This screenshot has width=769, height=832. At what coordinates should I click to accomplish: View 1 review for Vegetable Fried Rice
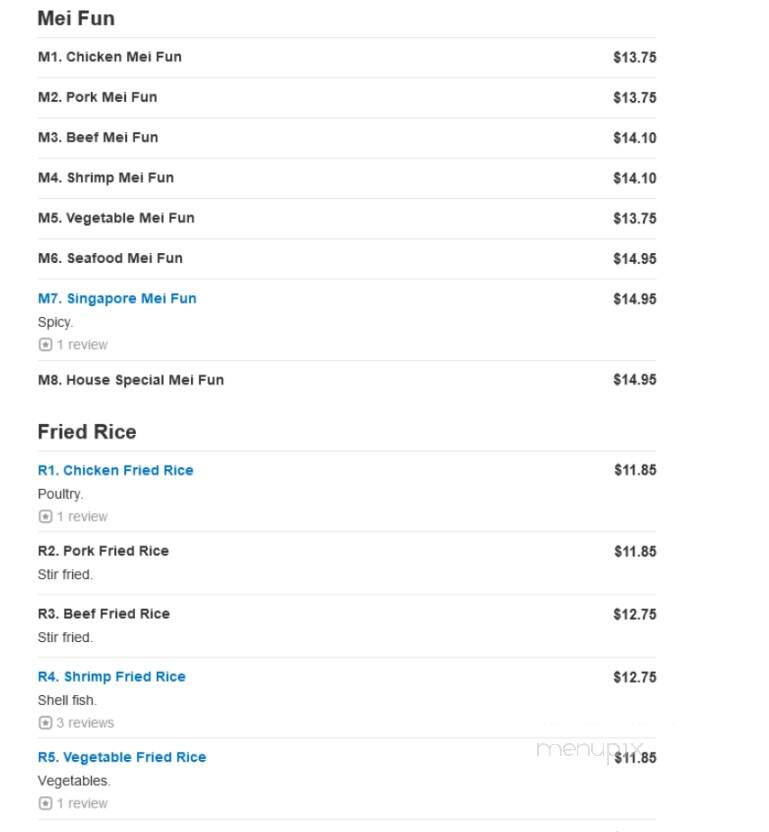coord(82,803)
